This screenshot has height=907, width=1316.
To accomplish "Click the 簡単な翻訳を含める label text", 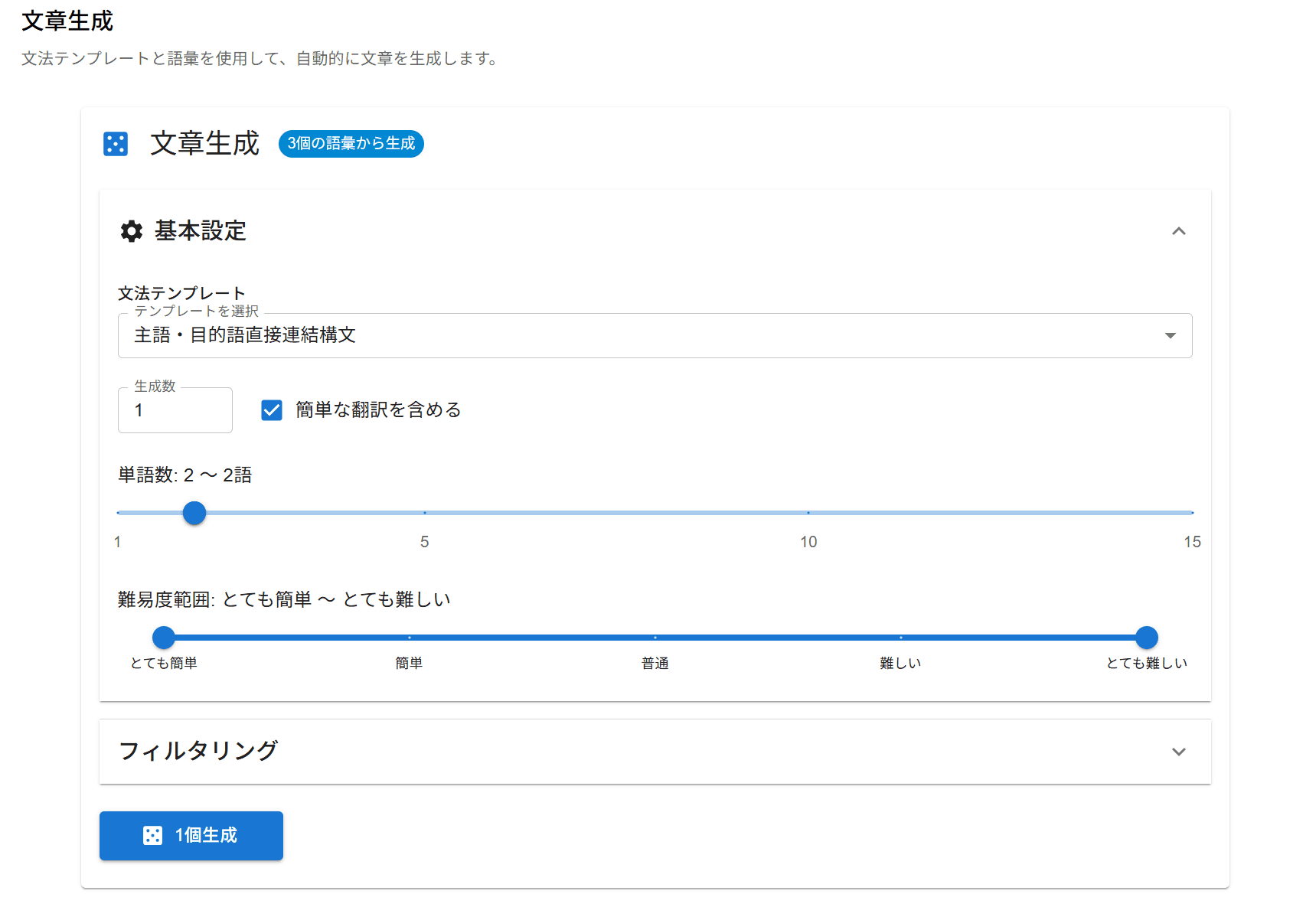I will 378,410.
